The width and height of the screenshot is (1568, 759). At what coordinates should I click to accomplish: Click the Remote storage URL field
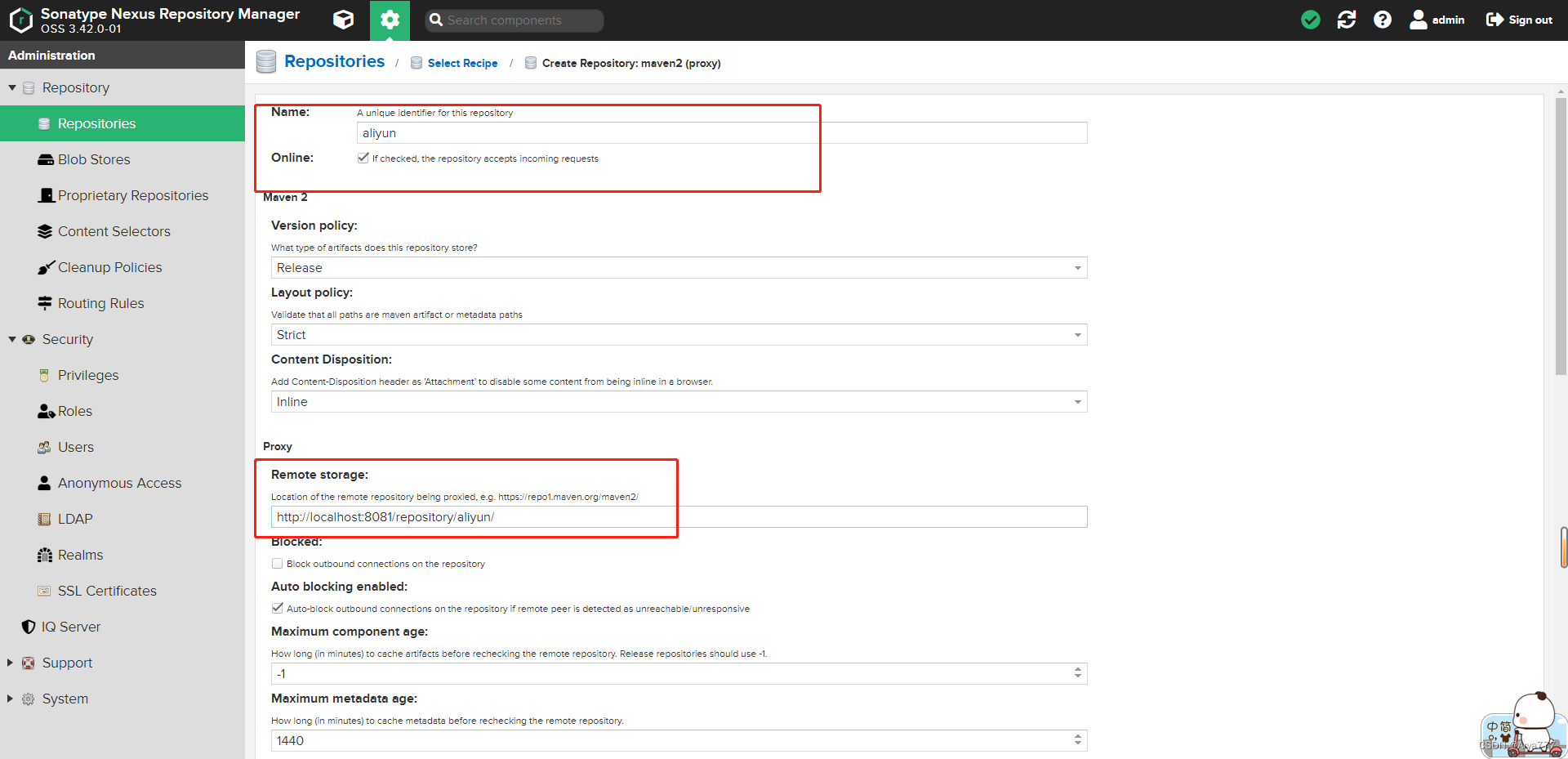[x=679, y=517]
